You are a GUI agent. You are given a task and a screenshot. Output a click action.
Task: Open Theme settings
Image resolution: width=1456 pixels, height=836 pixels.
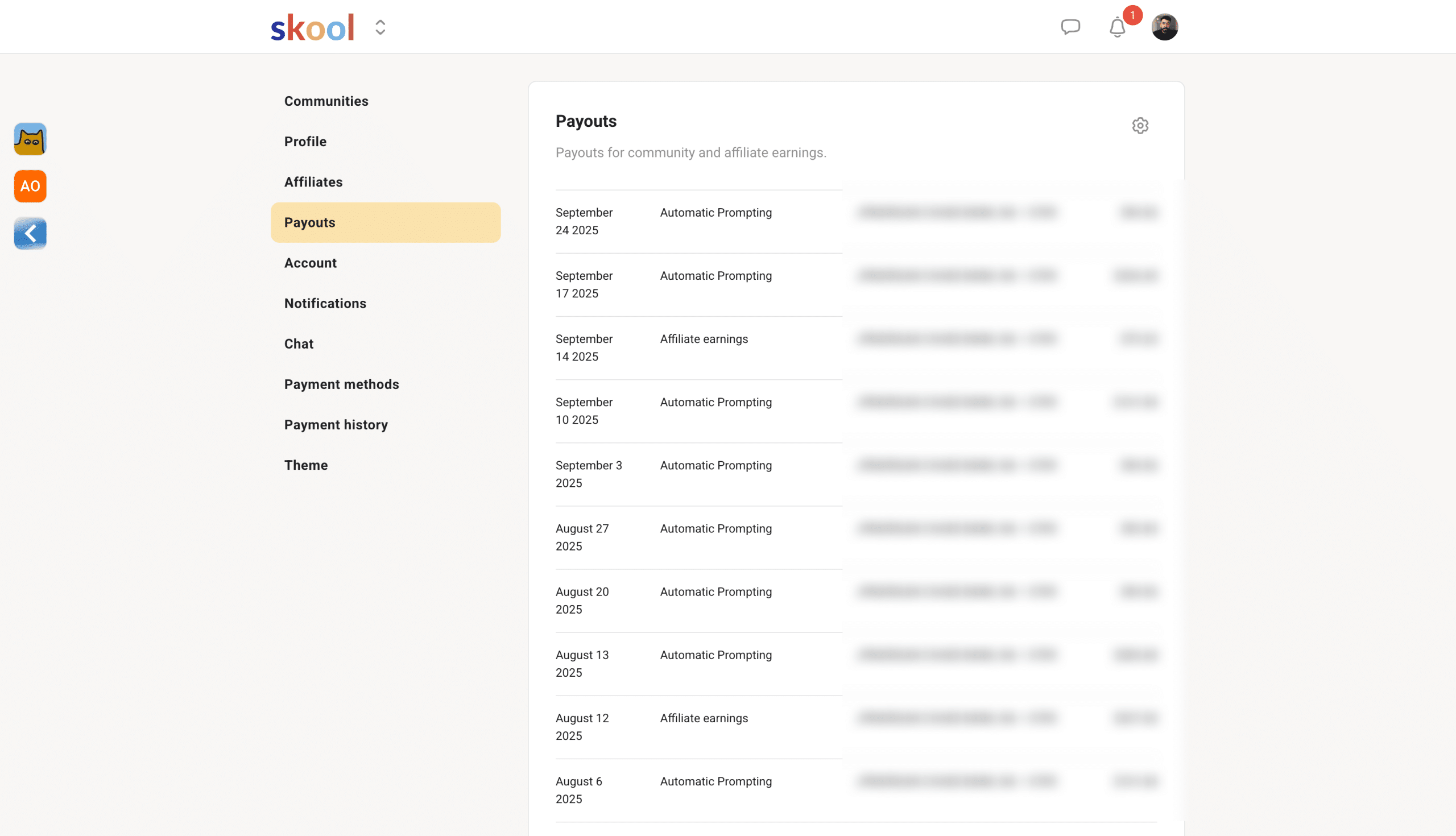(305, 465)
